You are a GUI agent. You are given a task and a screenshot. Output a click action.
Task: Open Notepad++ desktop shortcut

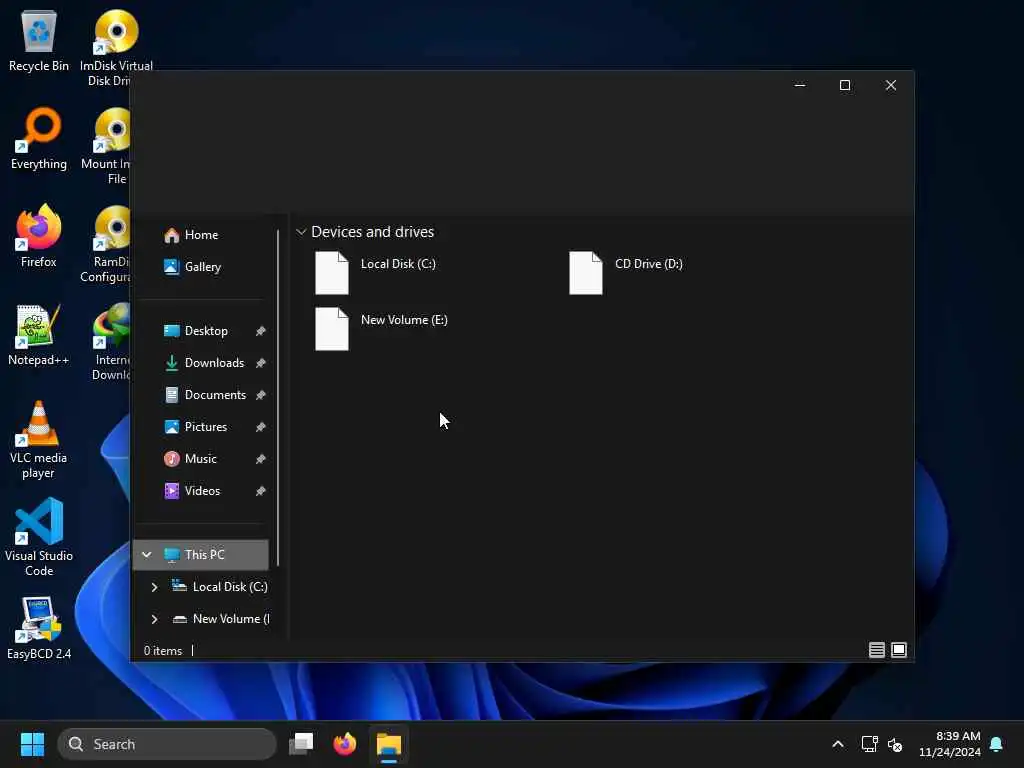pos(39,334)
